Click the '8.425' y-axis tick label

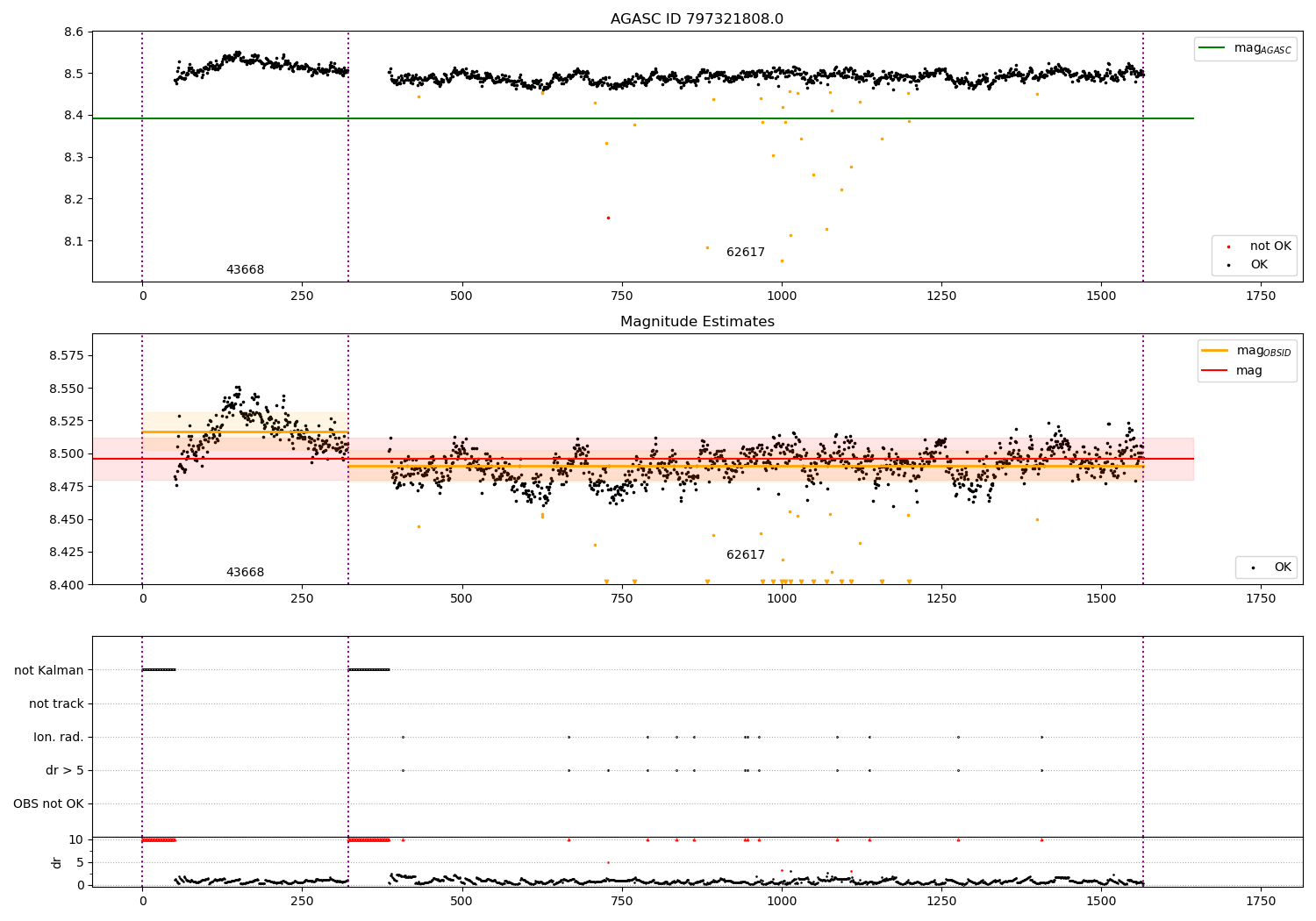pyautogui.click(x=67, y=552)
